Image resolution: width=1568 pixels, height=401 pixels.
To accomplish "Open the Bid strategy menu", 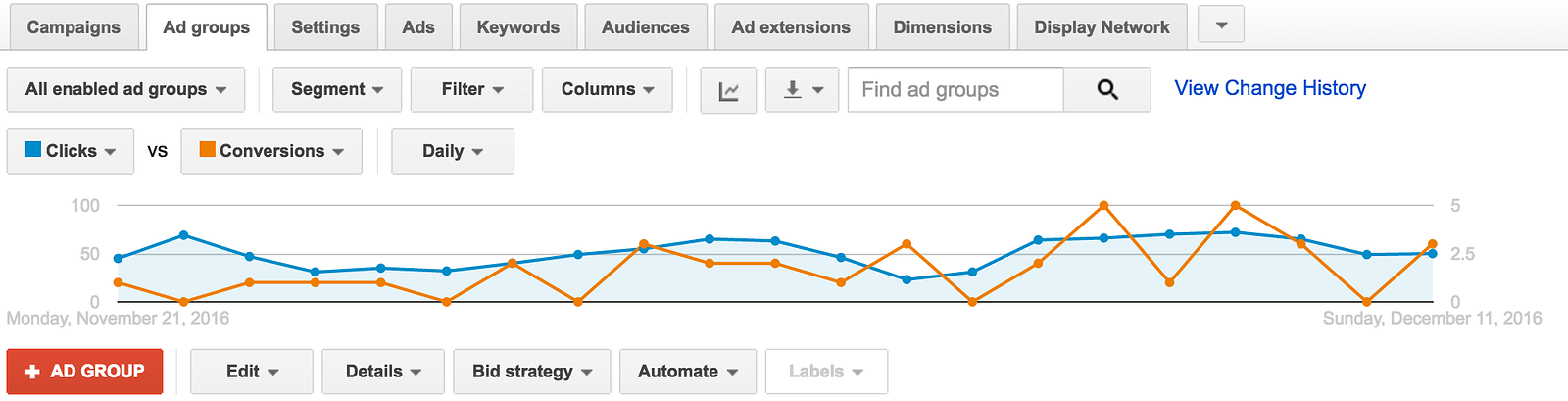I will tap(531, 372).
